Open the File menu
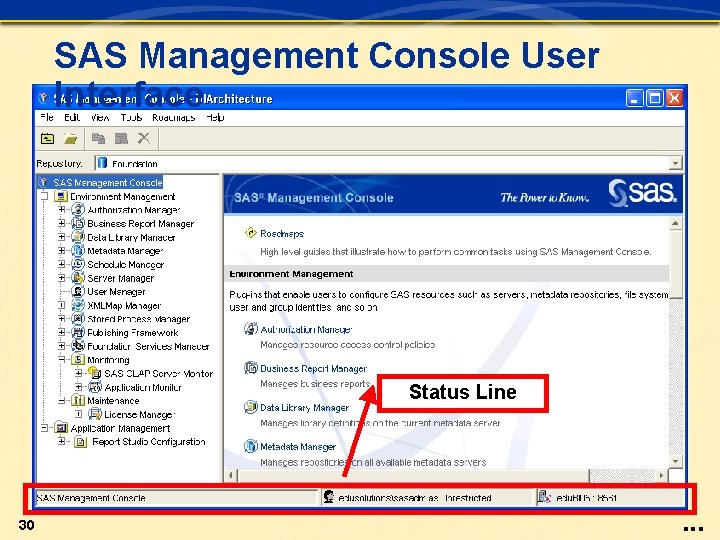The width and height of the screenshot is (720, 540). point(46,118)
